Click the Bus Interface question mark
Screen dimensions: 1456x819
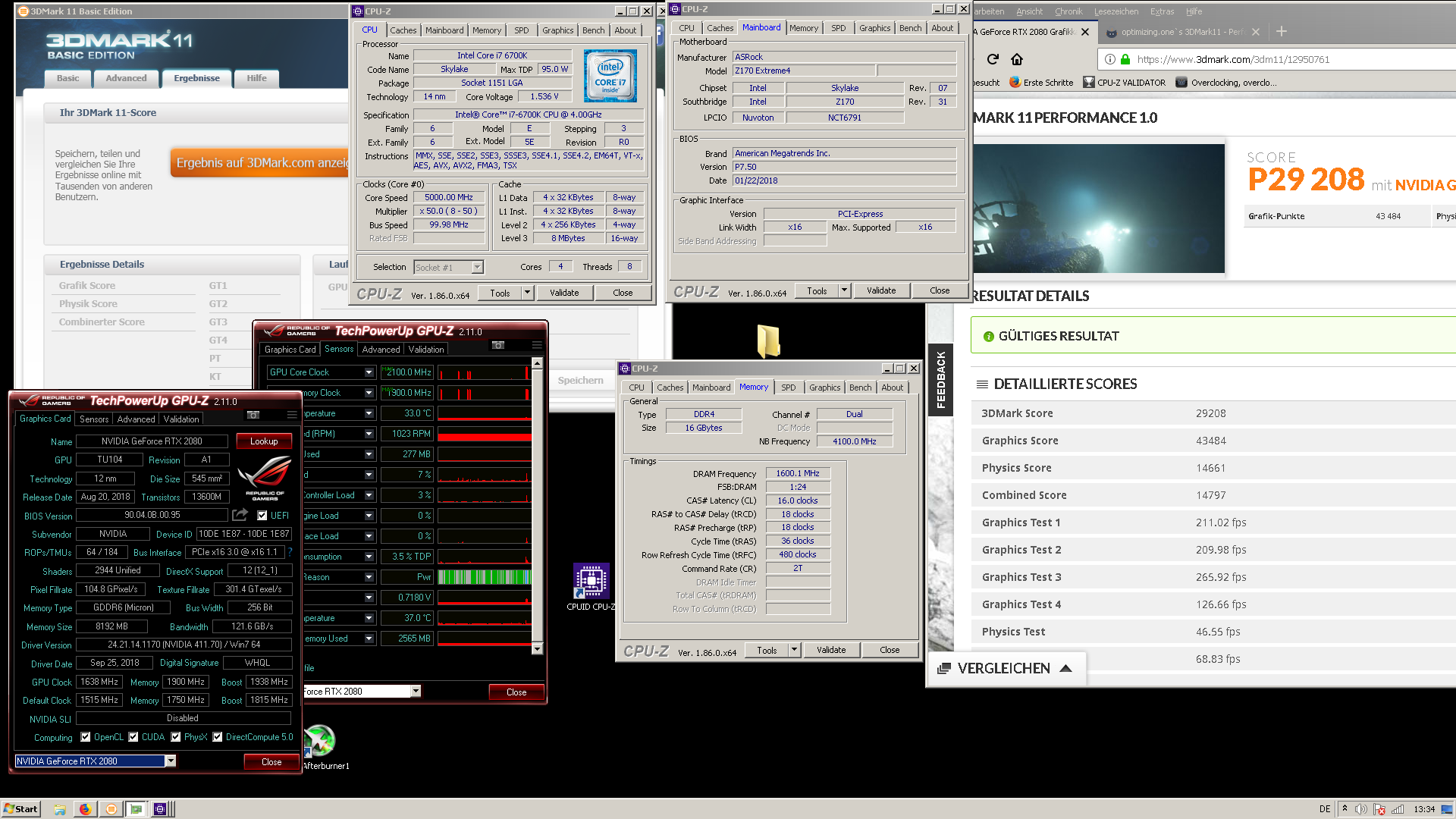click(x=290, y=552)
